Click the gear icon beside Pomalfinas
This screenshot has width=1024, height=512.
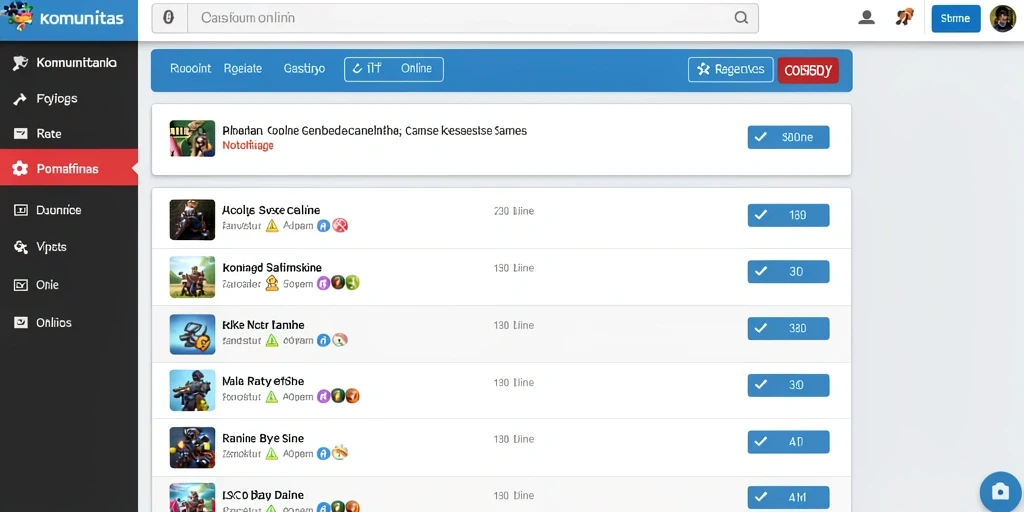pos(20,169)
